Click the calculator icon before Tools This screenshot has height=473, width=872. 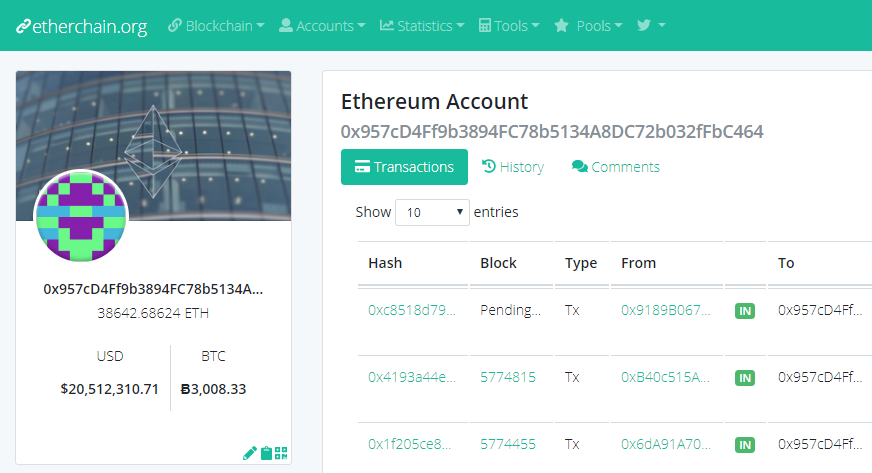tap(485, 25)
